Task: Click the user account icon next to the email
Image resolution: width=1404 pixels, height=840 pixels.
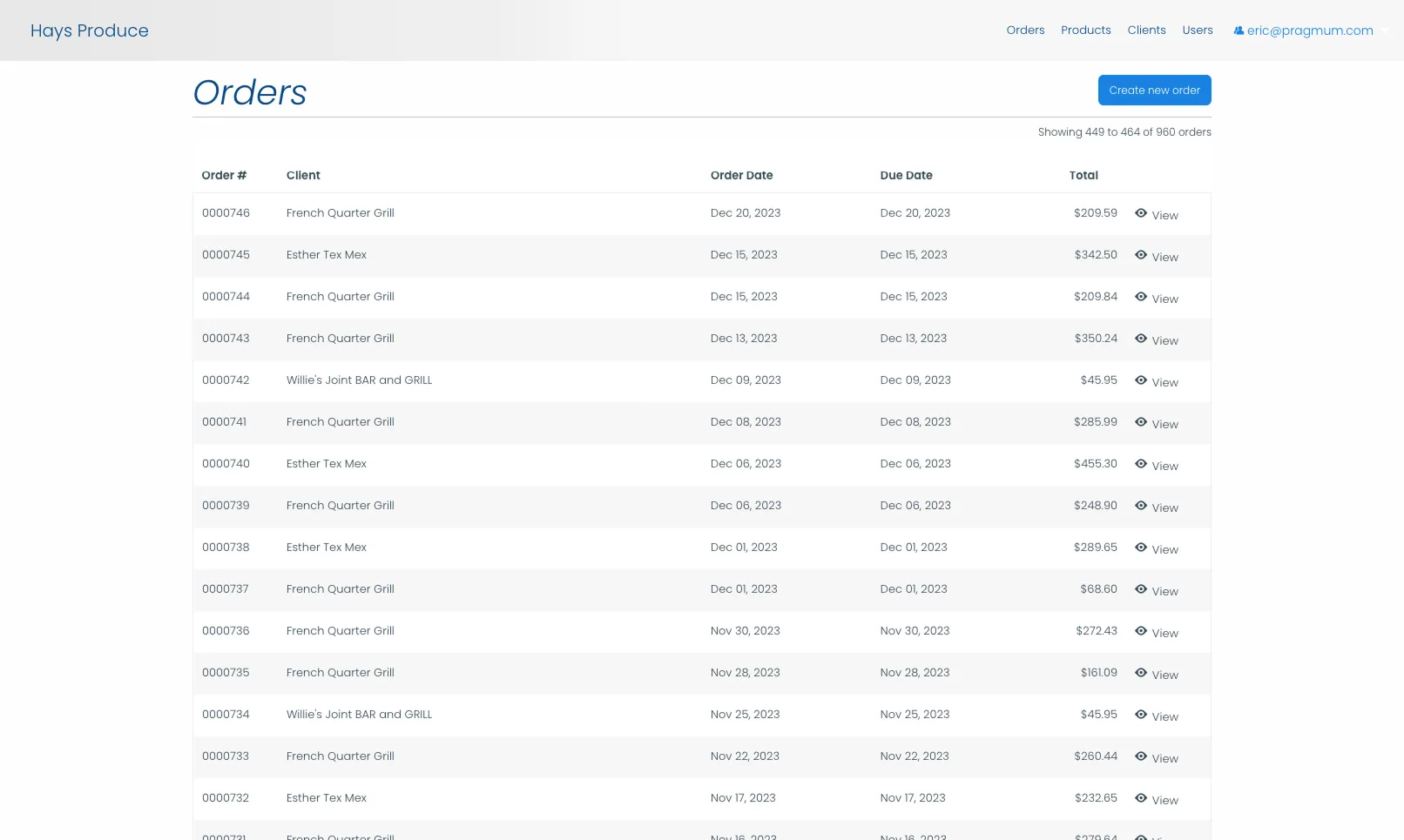Action: coord(1238,30)
